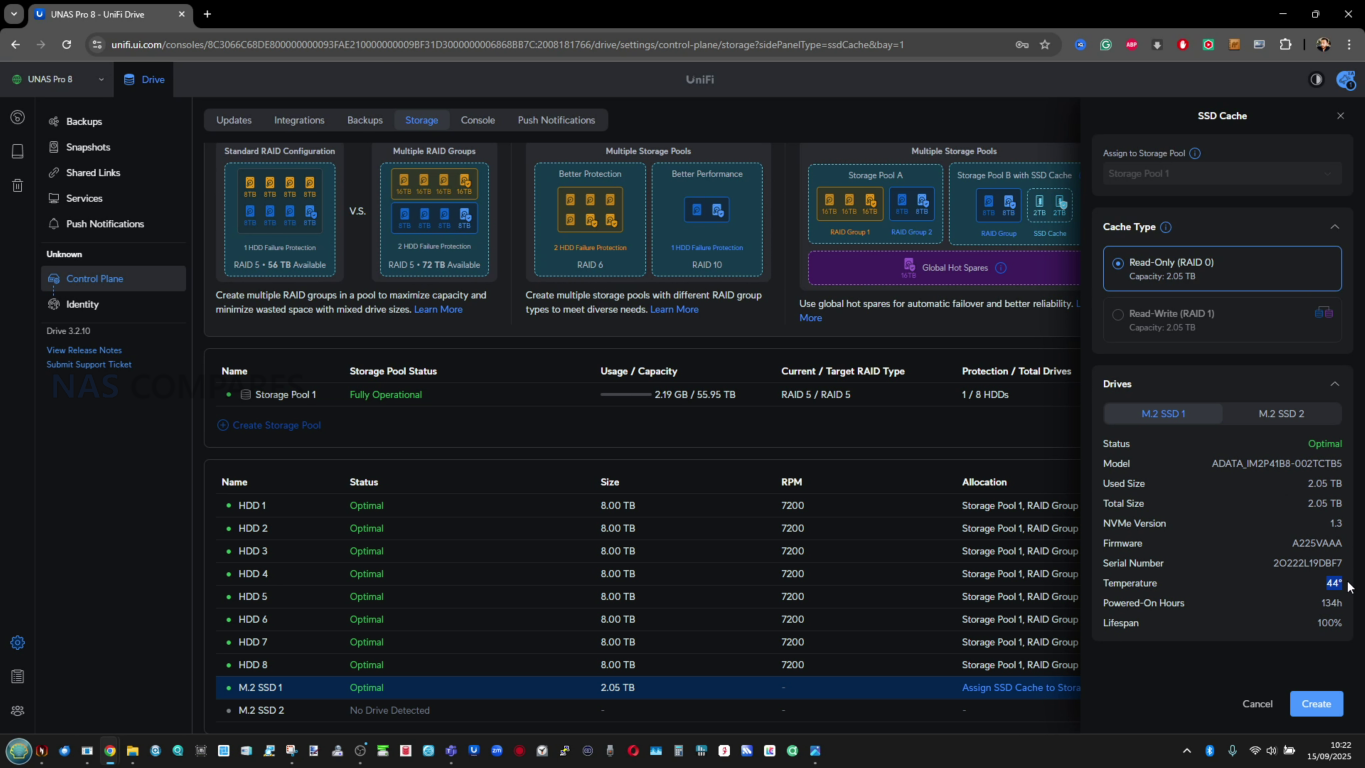The image size is (1365, 768).
Task: Click the Identity sidebar icon
Action: (53, 304)
